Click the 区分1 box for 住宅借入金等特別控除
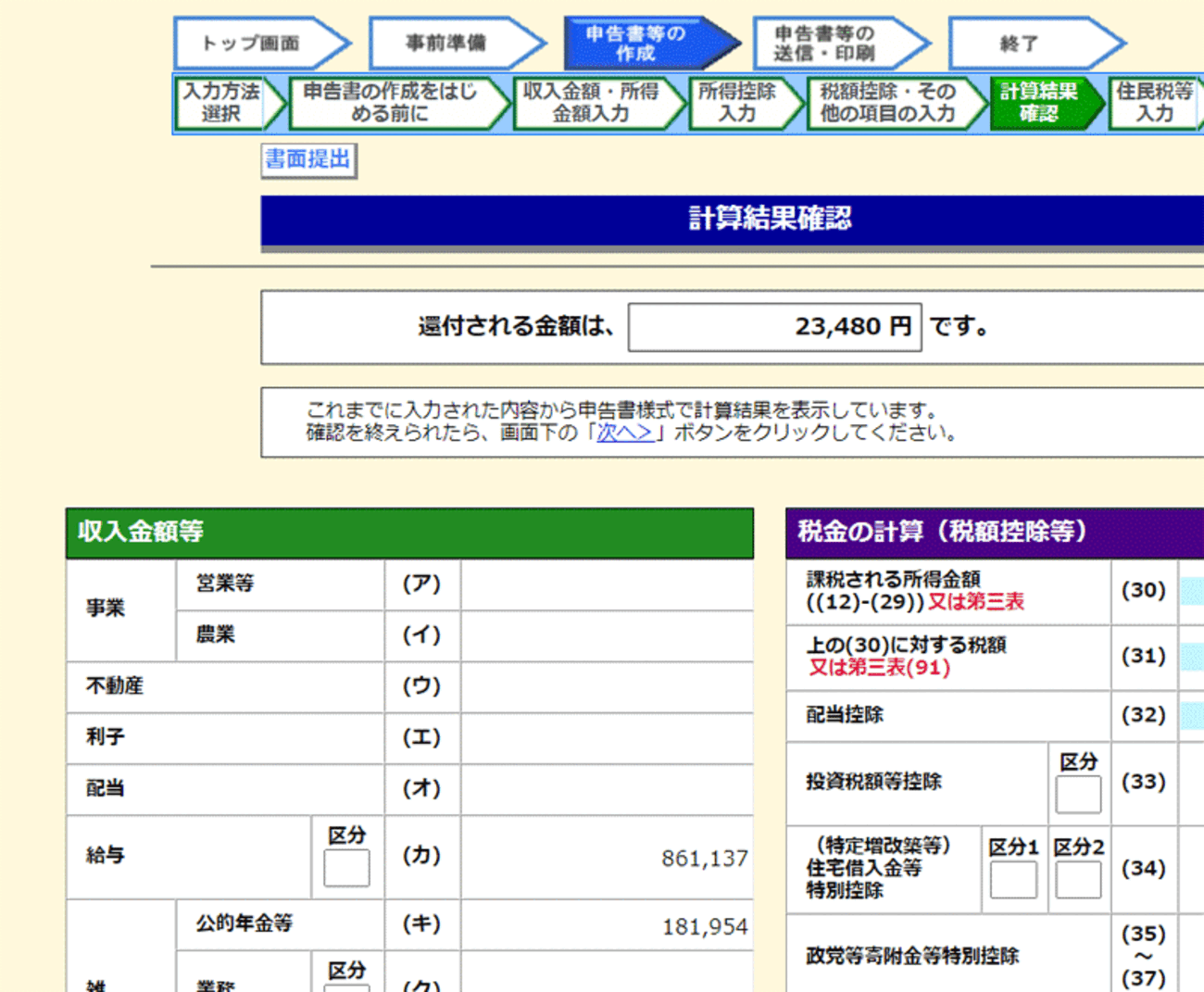 pyautogui.click(x=1013, y=879)
